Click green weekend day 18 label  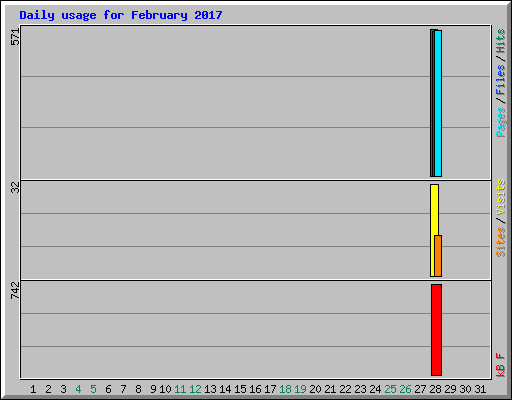pyautogui.click(x=285, y=389)
